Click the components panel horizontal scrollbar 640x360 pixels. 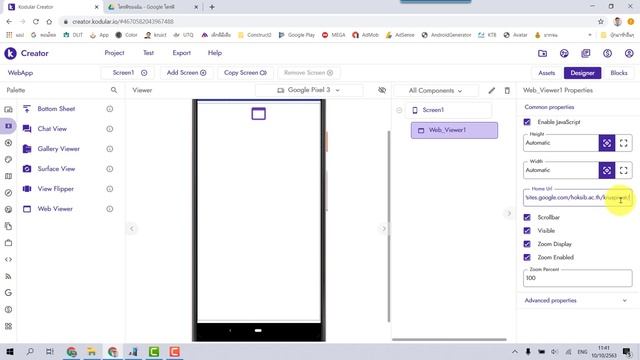(x=449, y=339)
